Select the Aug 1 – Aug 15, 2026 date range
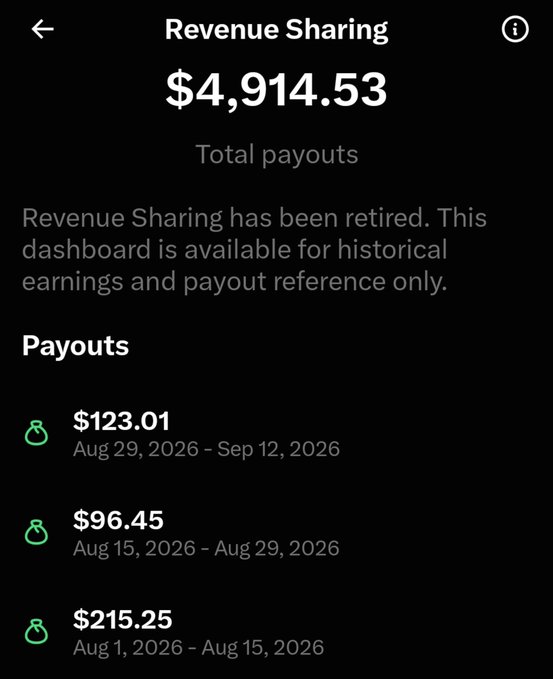Screen dimensions: 553x679 (x=199, y=647)
